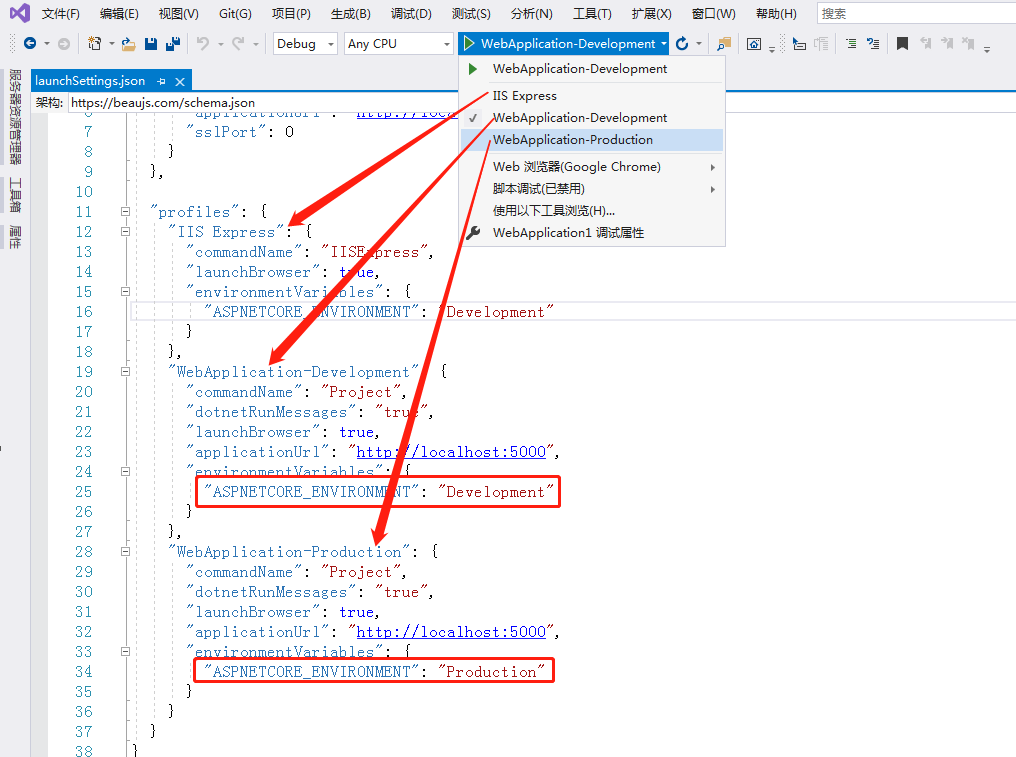This screenshot has width=1016, height=757.
Task: Collapse the "WebApplication-Development" JSON block
Action: coord(126,371)
